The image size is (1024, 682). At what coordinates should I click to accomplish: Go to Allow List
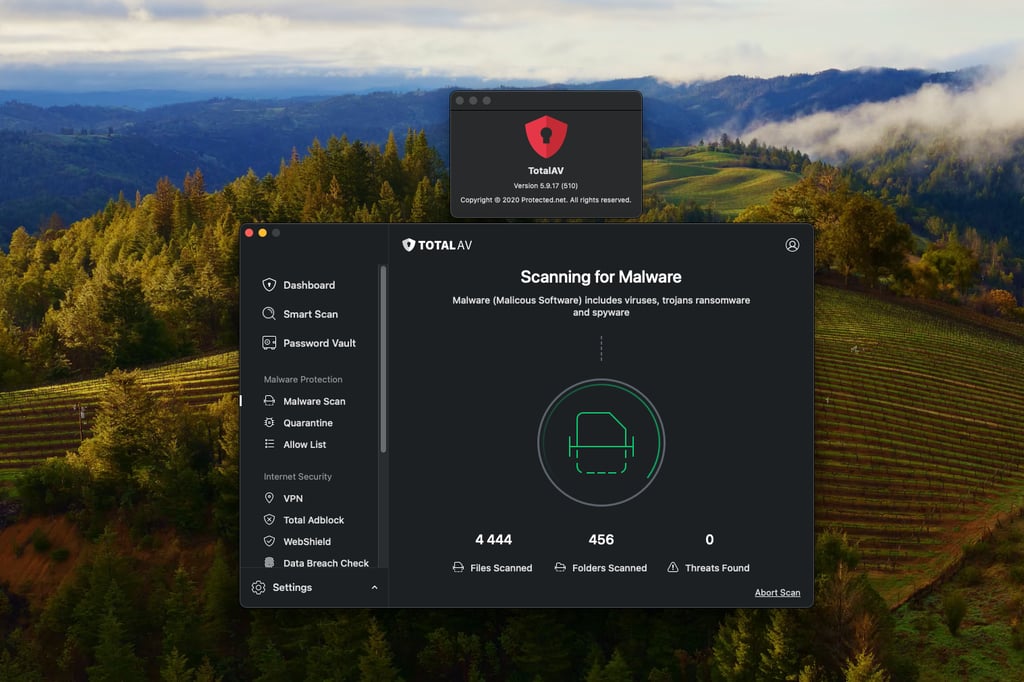pyautogui.click(x=304, y=444)
